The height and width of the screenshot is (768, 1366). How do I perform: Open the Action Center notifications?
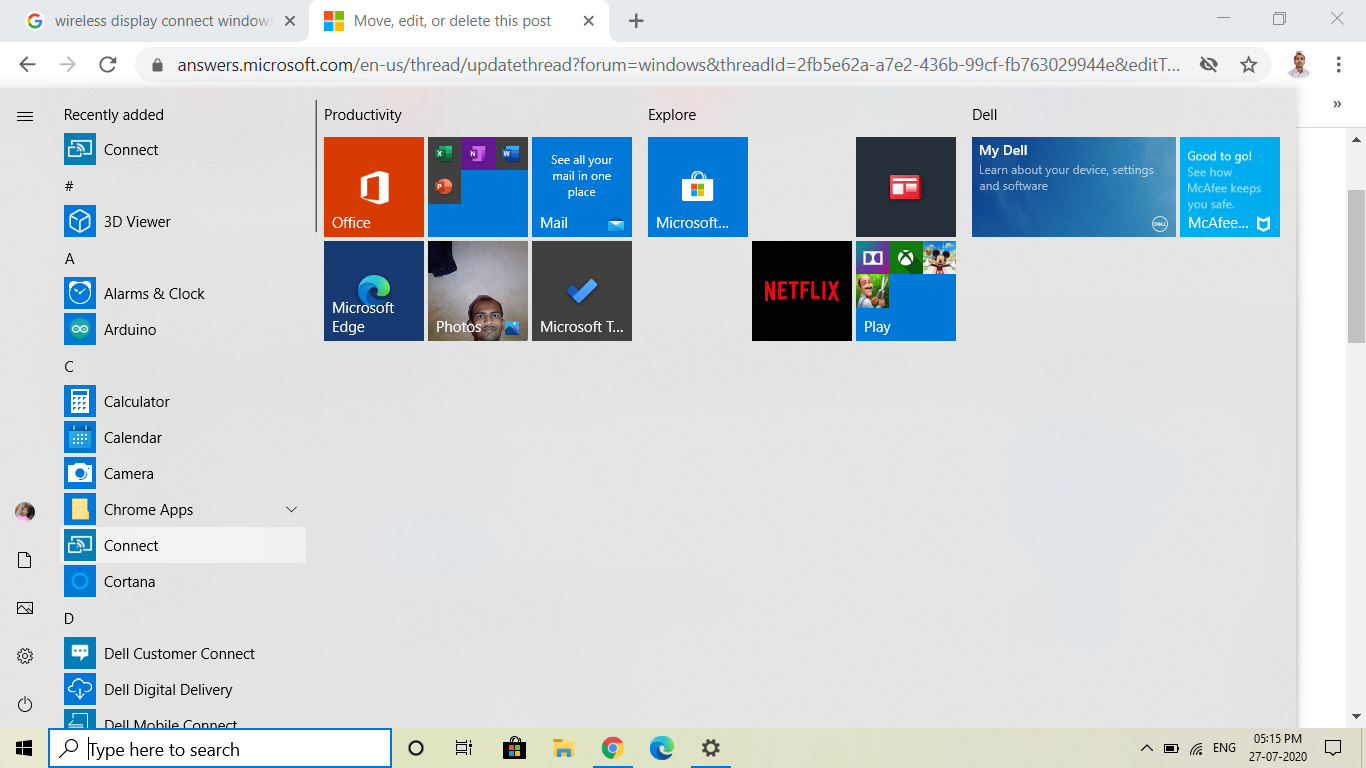coord(1332,748)
